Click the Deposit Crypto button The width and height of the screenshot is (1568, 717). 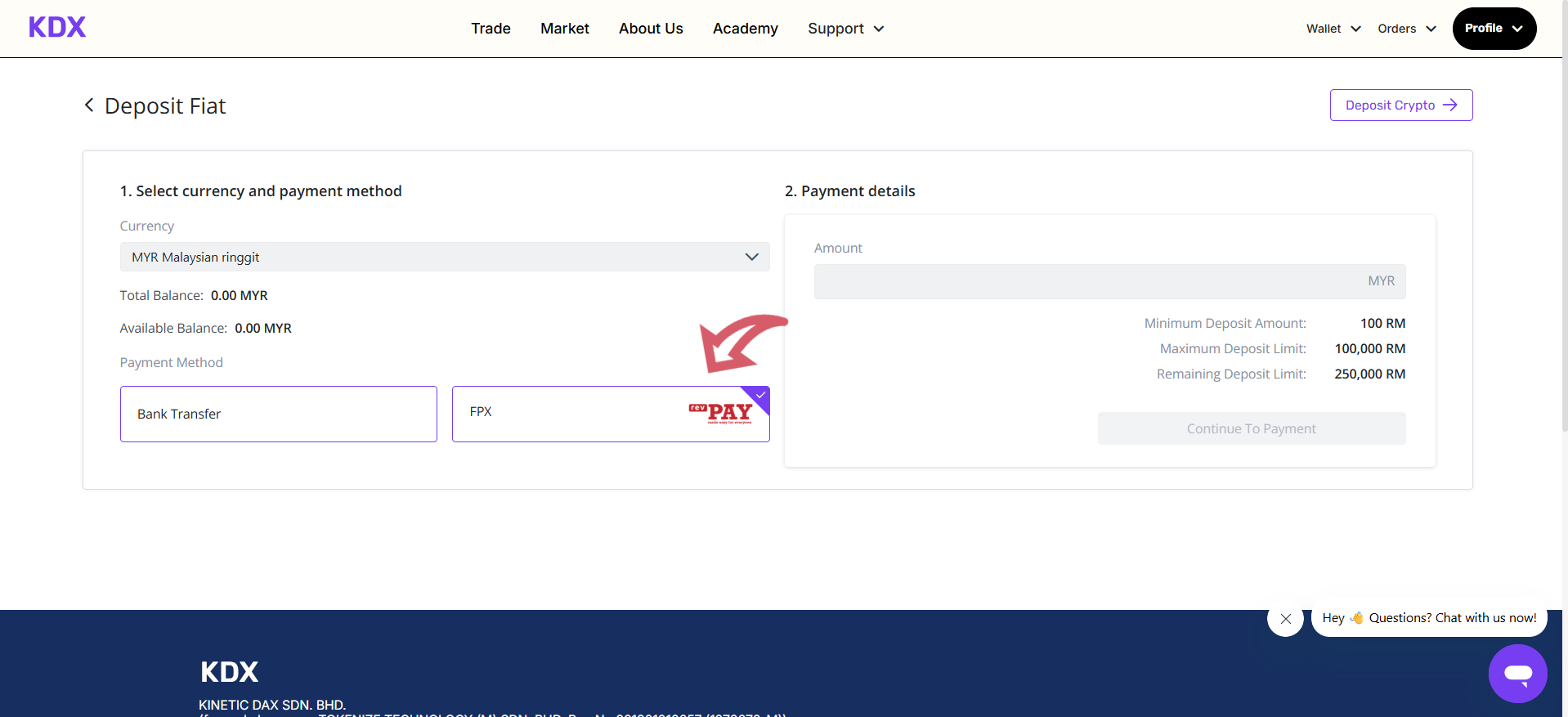[x=1401, y=105]
